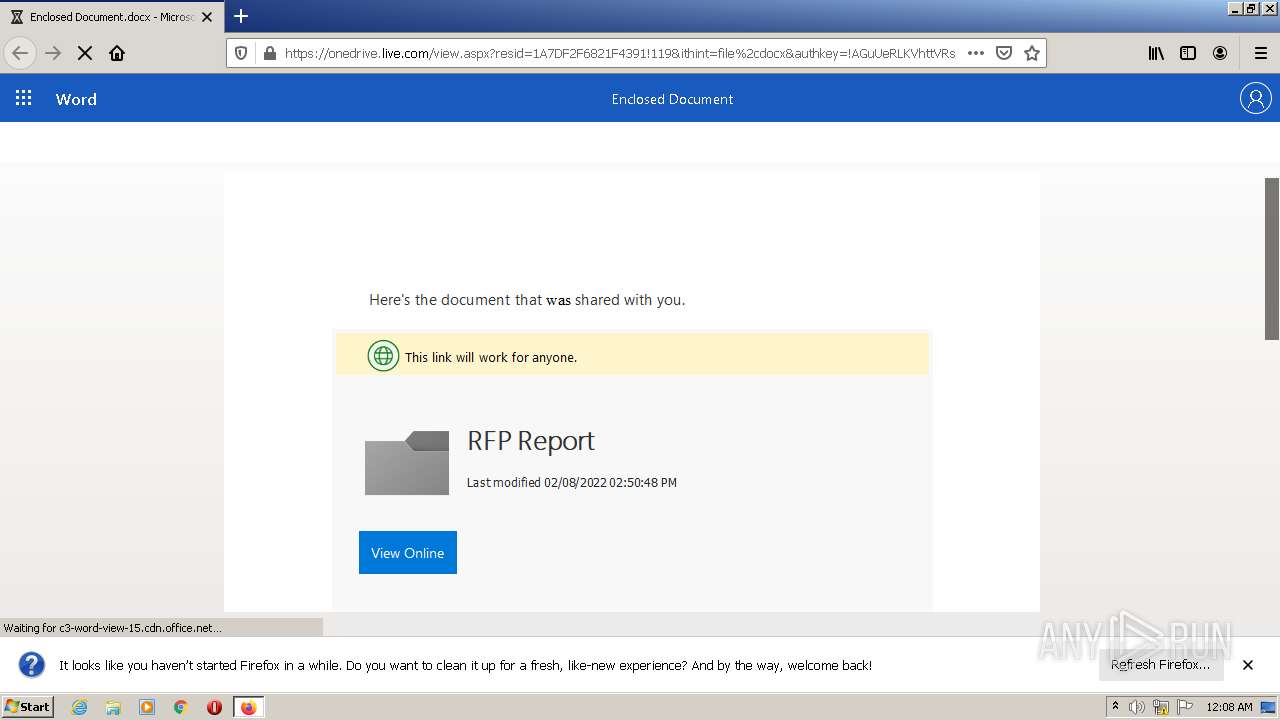Click the taskbar clock 12:08 AM
Screen dimensions: 1280x720
1229,707
